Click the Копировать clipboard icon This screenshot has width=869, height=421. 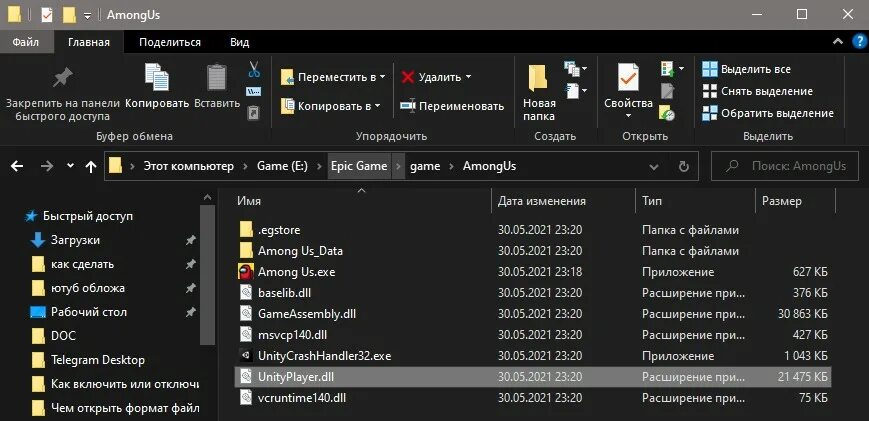(x=157, y=77)
